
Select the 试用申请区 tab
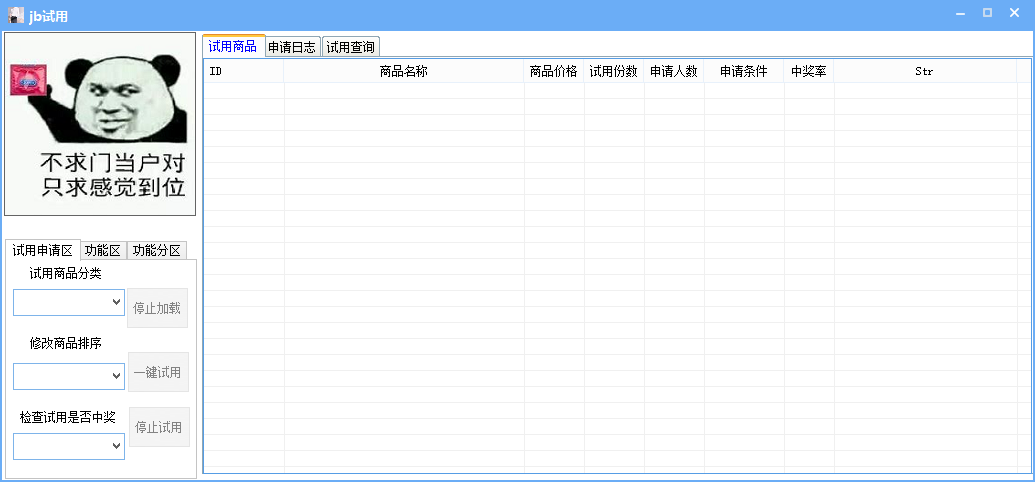coord(42,250)
